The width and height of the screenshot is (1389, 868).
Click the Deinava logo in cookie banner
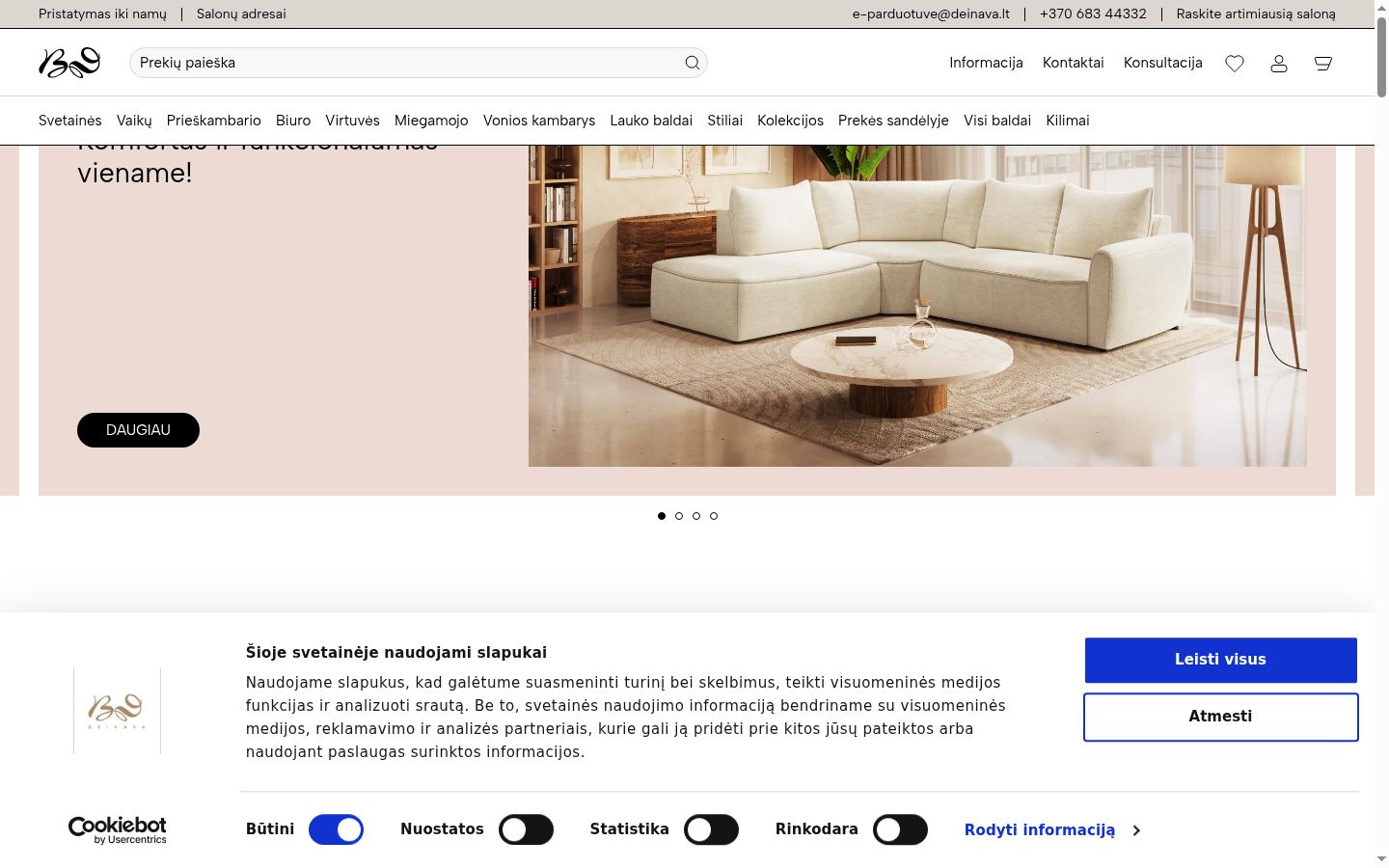(x=117, y=711)
